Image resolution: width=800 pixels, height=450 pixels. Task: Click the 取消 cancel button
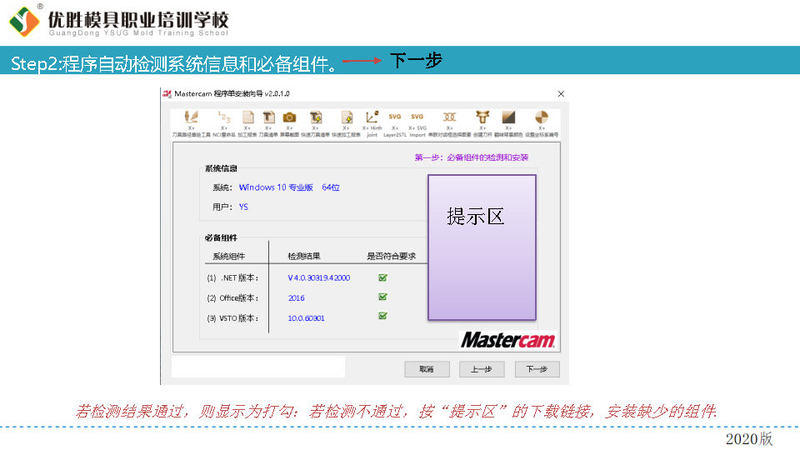427,369
